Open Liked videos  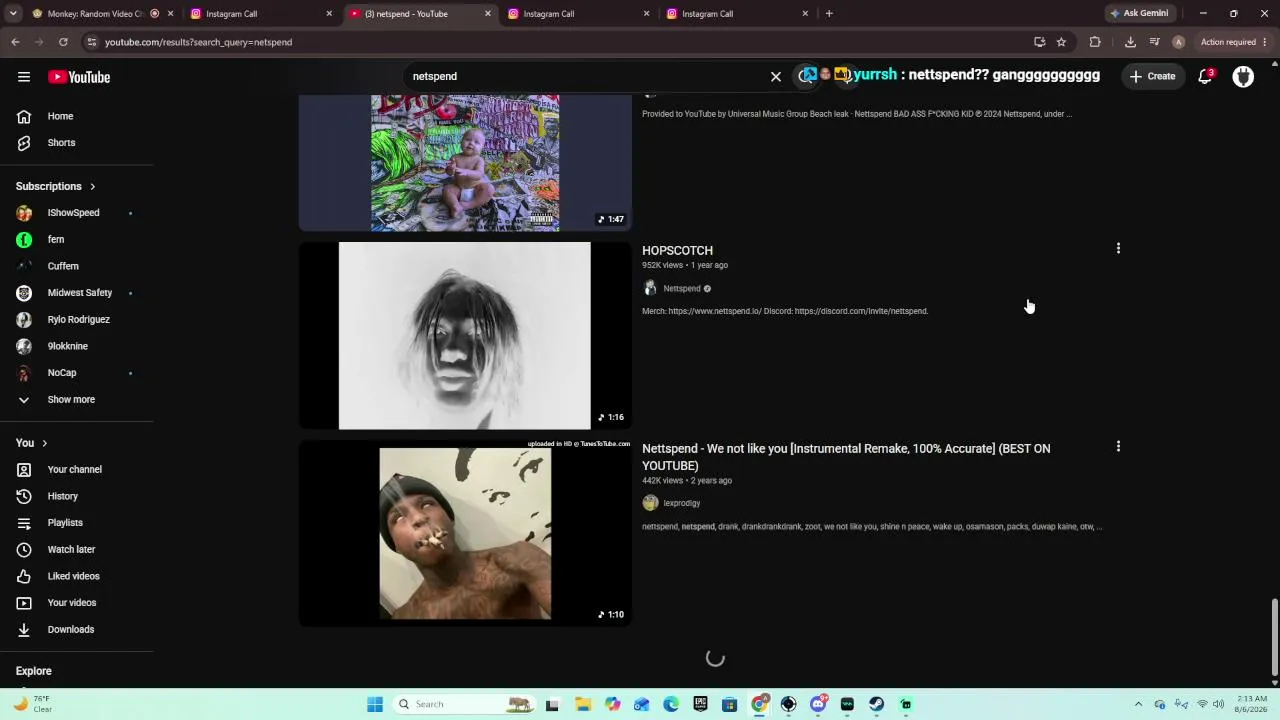click(73, 576)
